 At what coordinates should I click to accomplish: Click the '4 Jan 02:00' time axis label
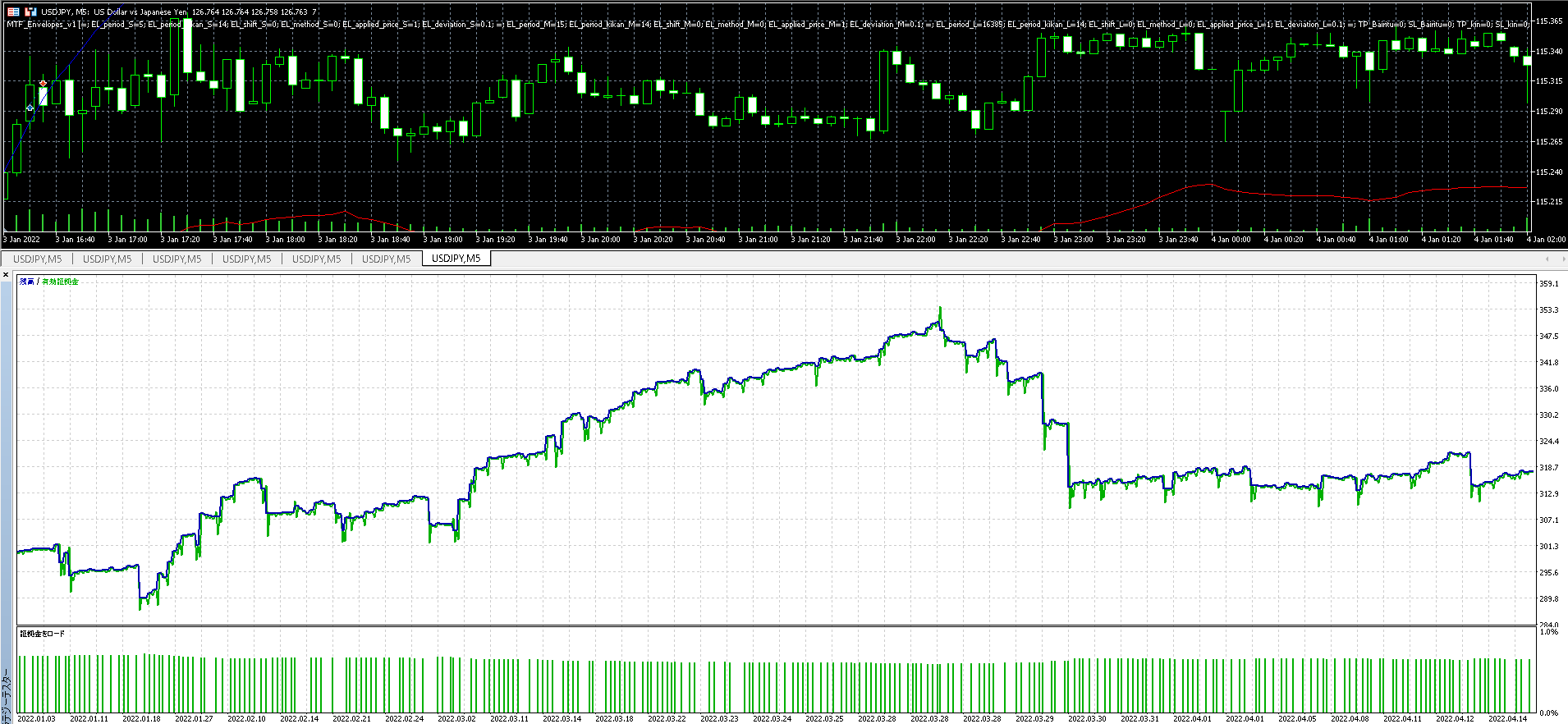point(1547,240)
